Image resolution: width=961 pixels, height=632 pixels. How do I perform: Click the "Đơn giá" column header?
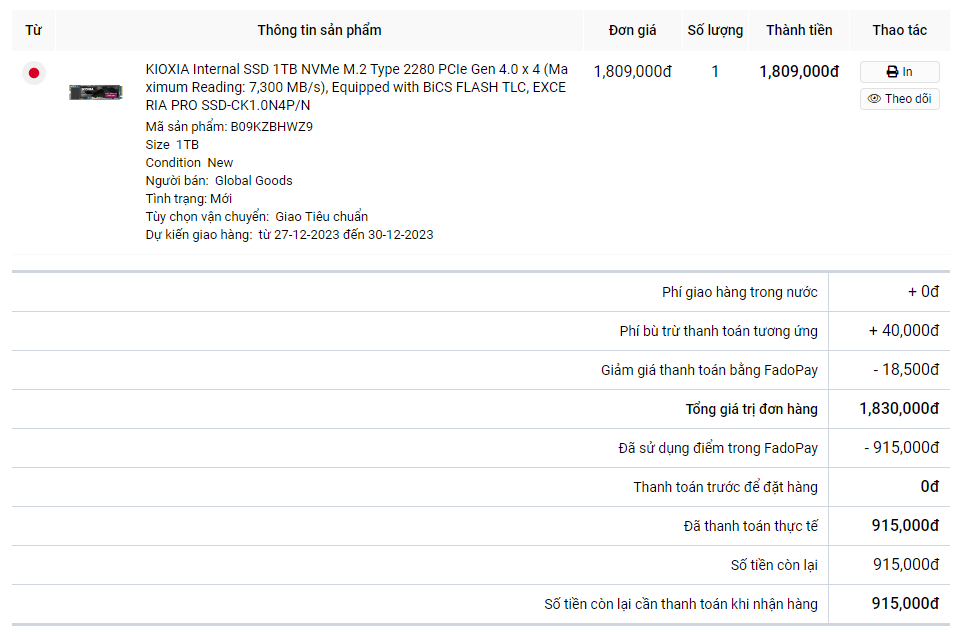[x=632, y=30]
